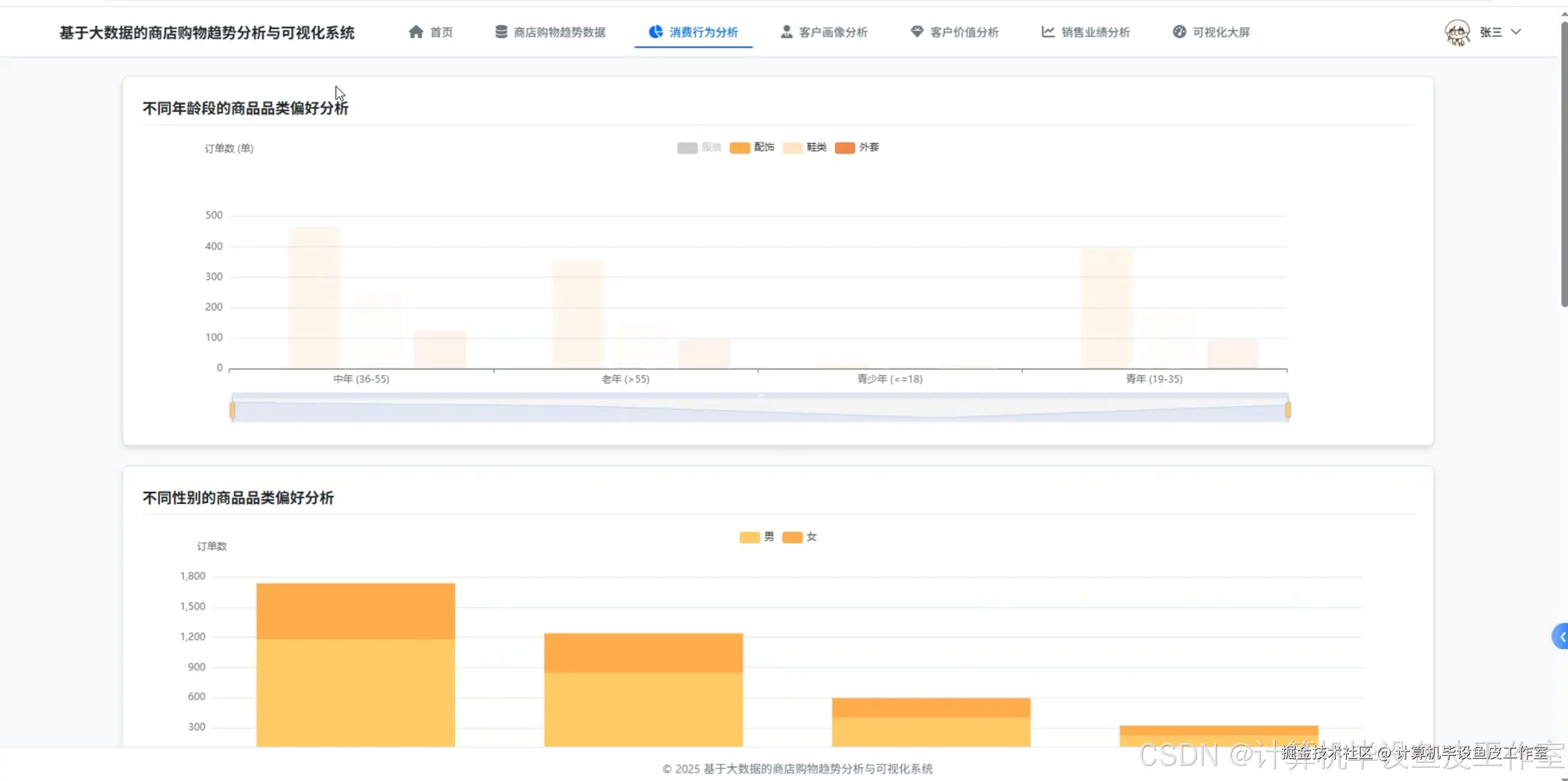Image resolution: width=1568 pixels, height=781 pixels.
Task: Click the left data zoom slider handle
Action: pos(232,410)
